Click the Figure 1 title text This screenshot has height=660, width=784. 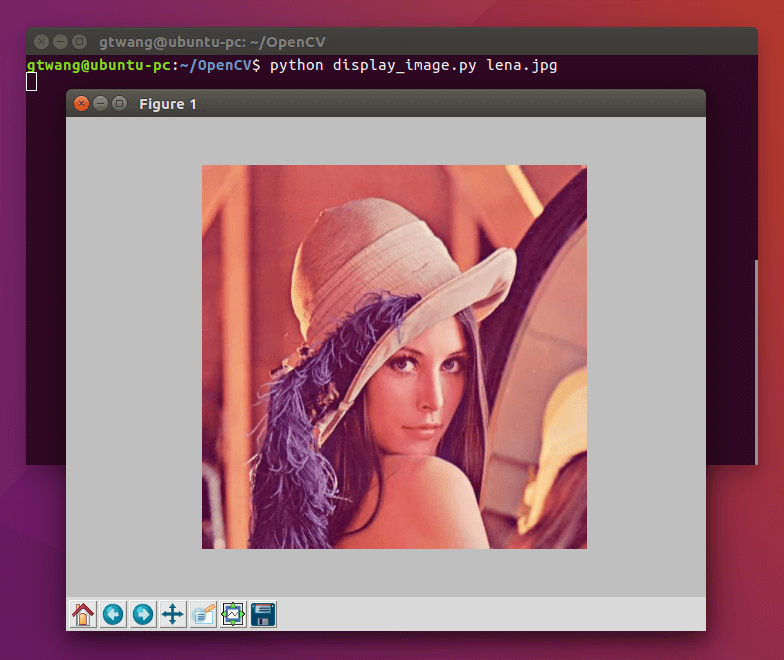pos(168,104)
